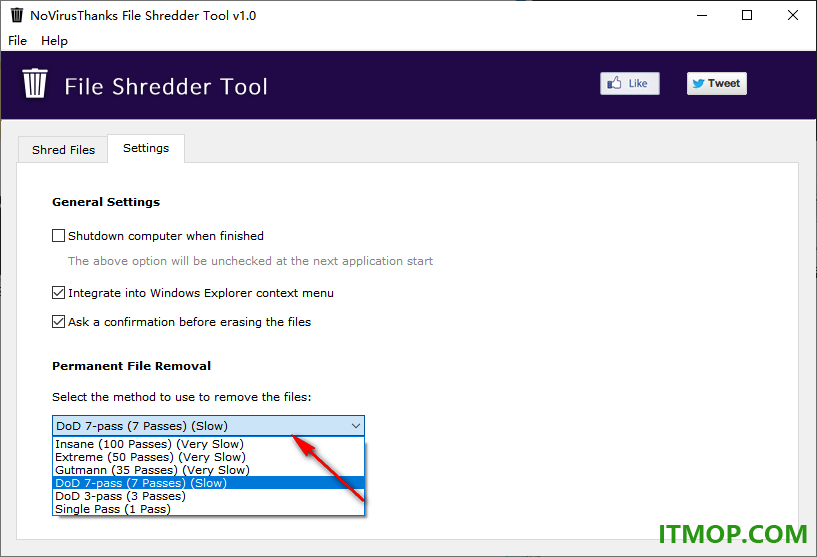Open the File menu
817x557 pixels.
(17, 41)
